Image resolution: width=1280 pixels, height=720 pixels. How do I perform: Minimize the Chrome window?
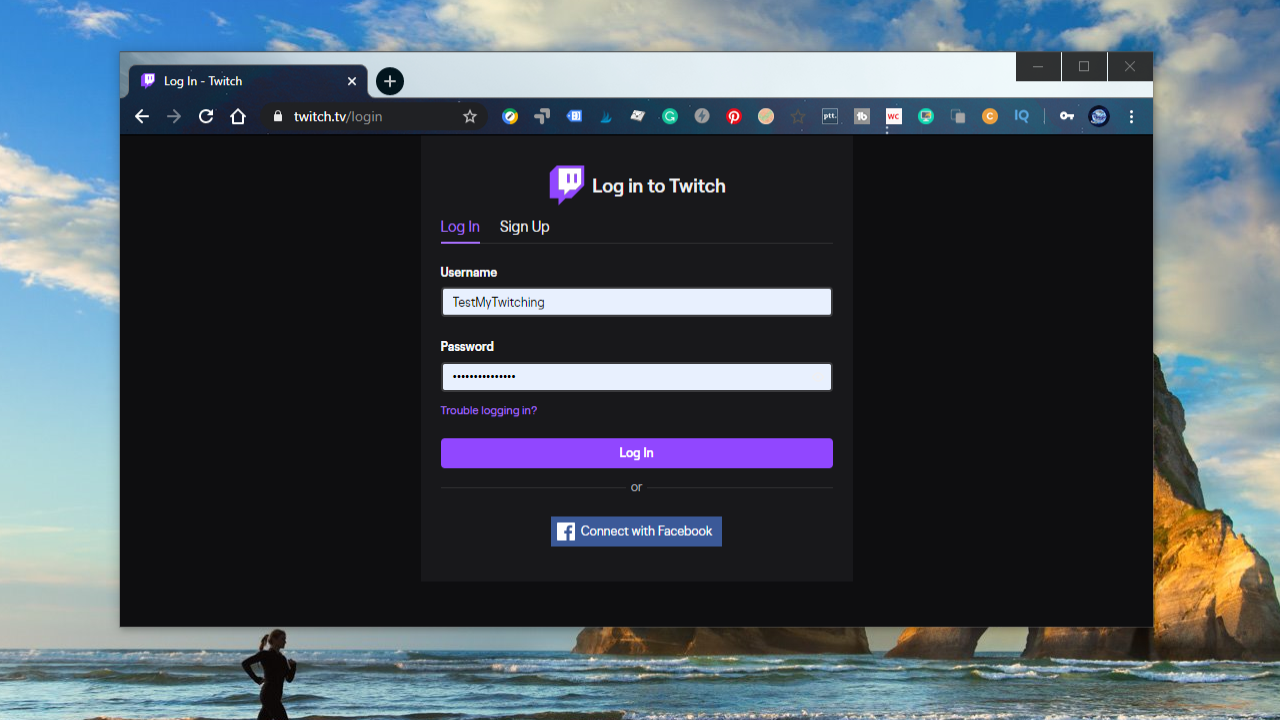pyautogui.click(x=1038, y=66)
